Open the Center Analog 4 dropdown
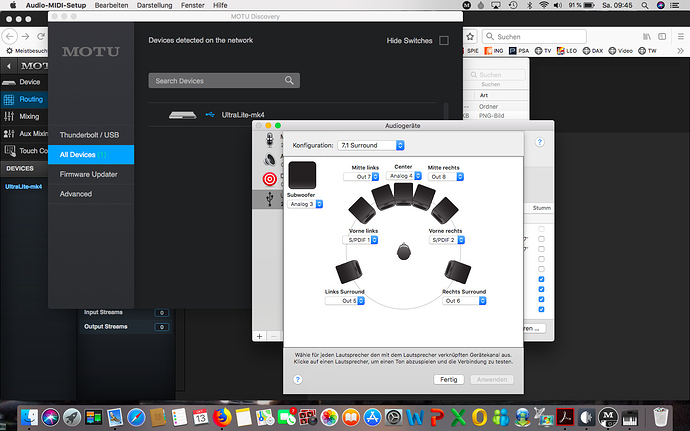This screenshot has height=431, width=690. tap(404, 176)
